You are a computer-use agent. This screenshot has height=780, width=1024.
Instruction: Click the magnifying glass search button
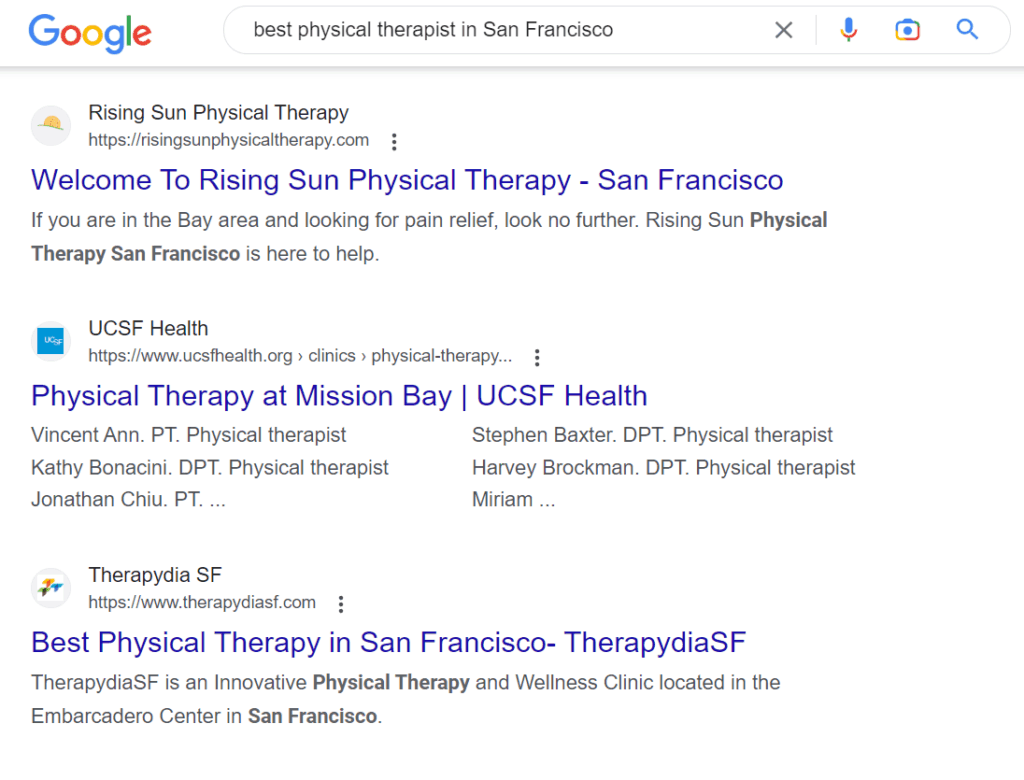967,29
